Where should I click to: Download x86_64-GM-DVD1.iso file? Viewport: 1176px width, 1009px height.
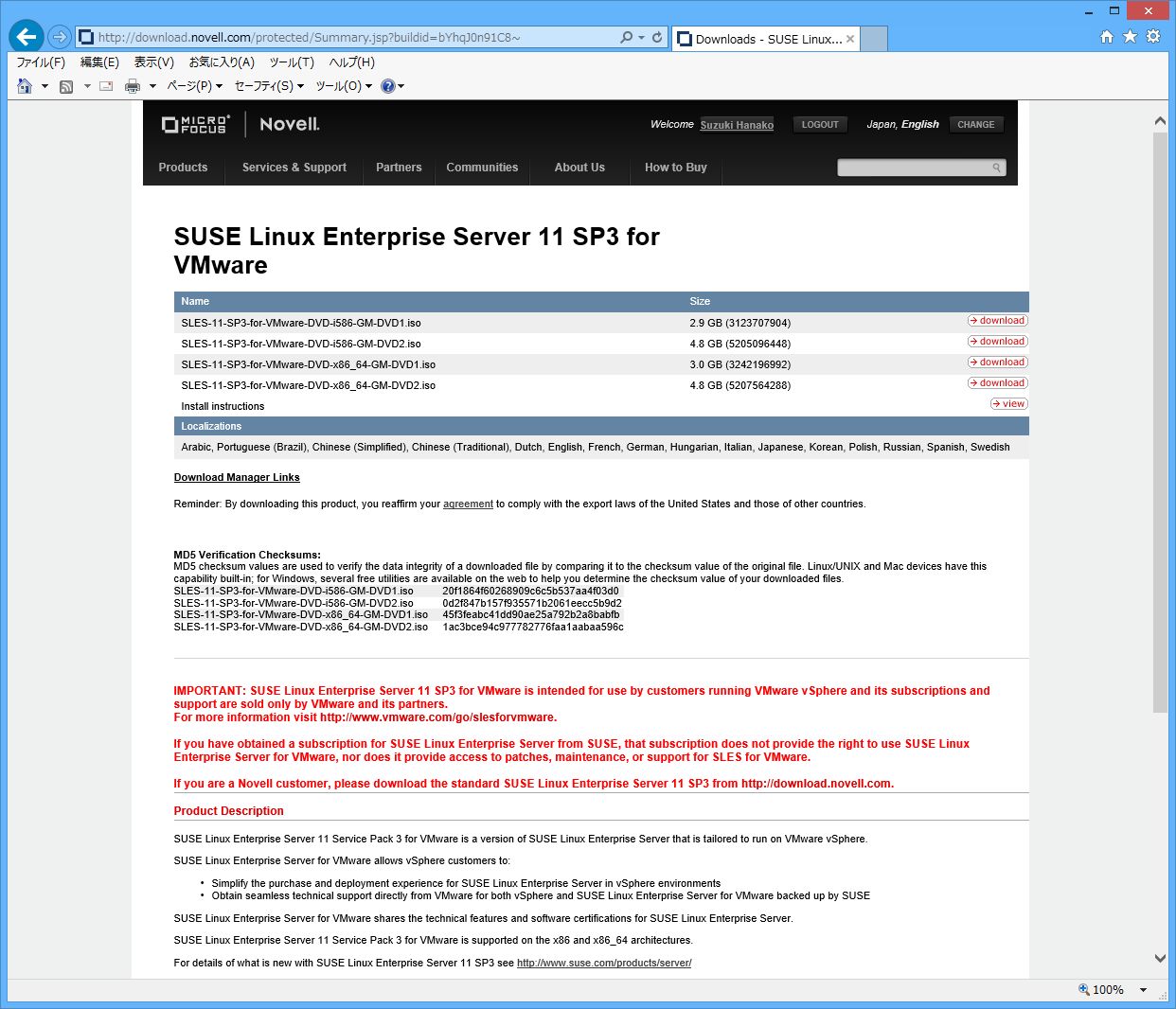pyautogui.click(x=998, y=363)
